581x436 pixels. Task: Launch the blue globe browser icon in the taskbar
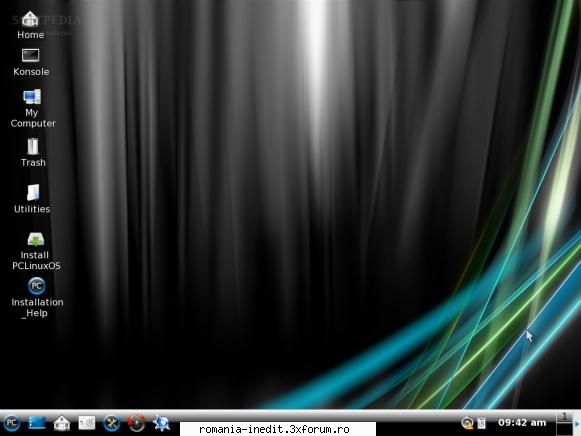click(162, 423)
